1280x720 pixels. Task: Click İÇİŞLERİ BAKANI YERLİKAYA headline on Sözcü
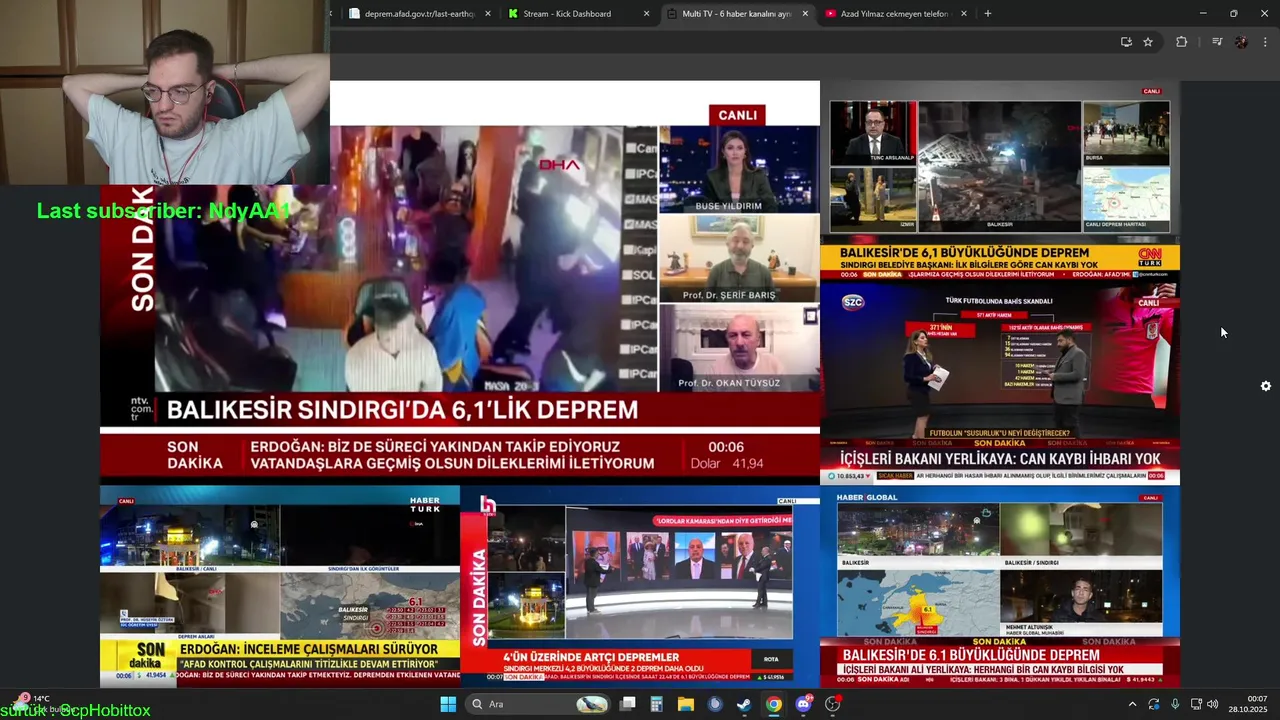coord(1000,458)
